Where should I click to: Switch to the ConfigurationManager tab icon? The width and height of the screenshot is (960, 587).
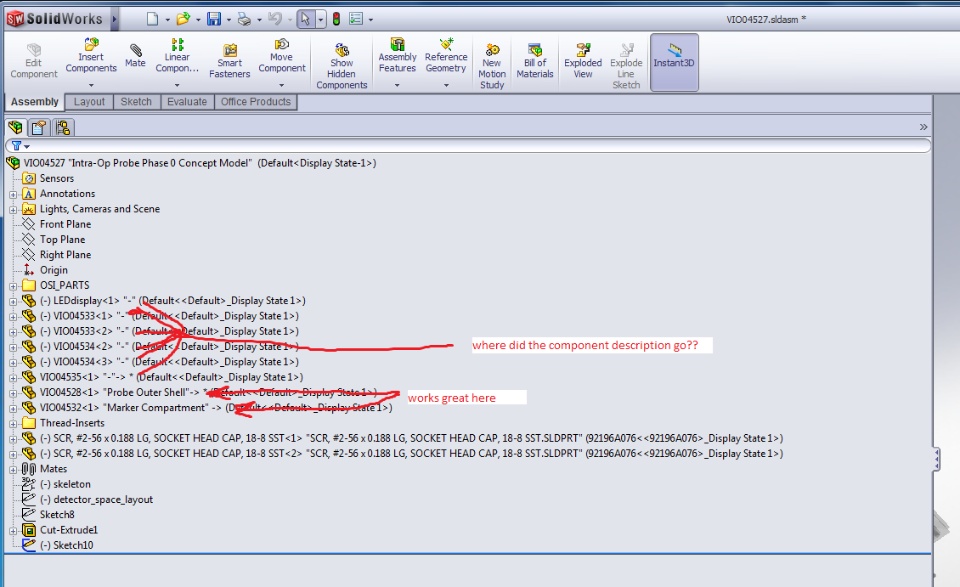pos(62,127)
